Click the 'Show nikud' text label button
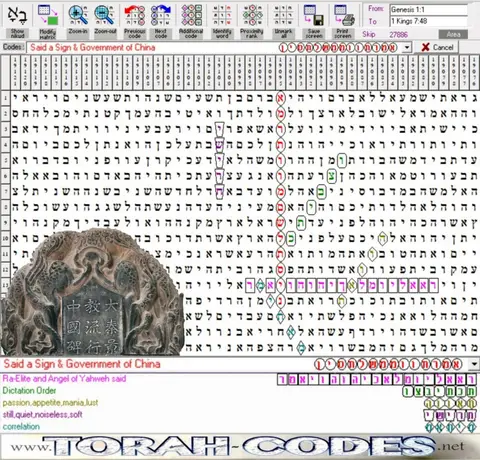Viewport: 480px width, 460px height. click(x=17, y=34)
